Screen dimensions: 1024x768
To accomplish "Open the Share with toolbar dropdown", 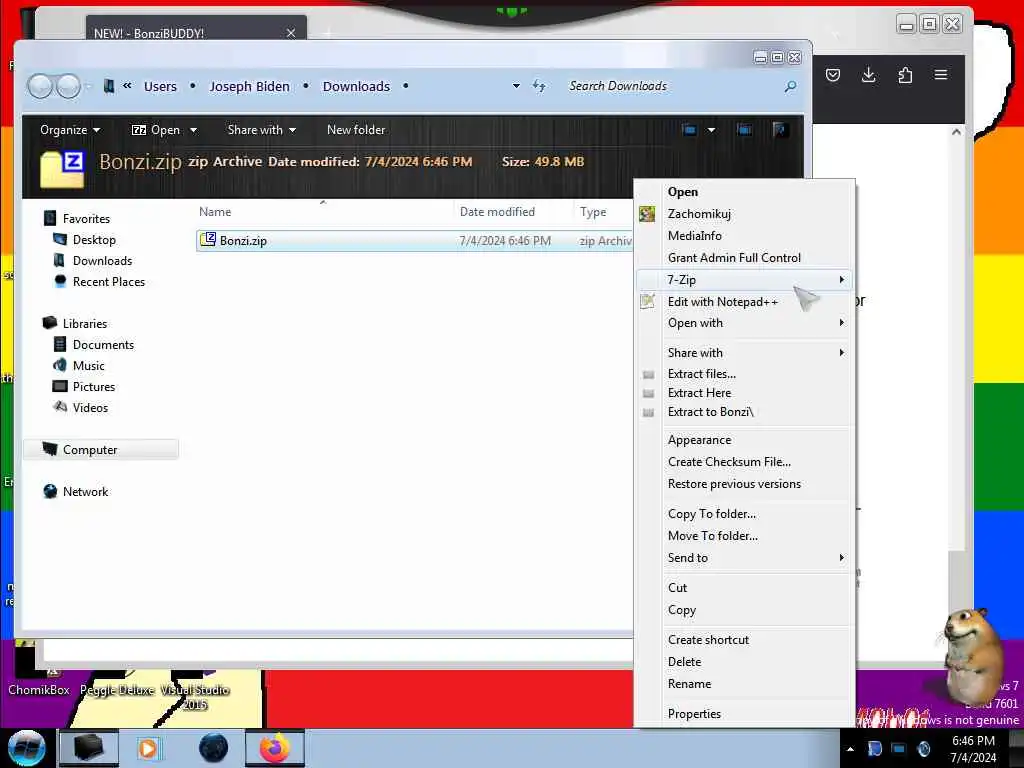I will [261, 130].
